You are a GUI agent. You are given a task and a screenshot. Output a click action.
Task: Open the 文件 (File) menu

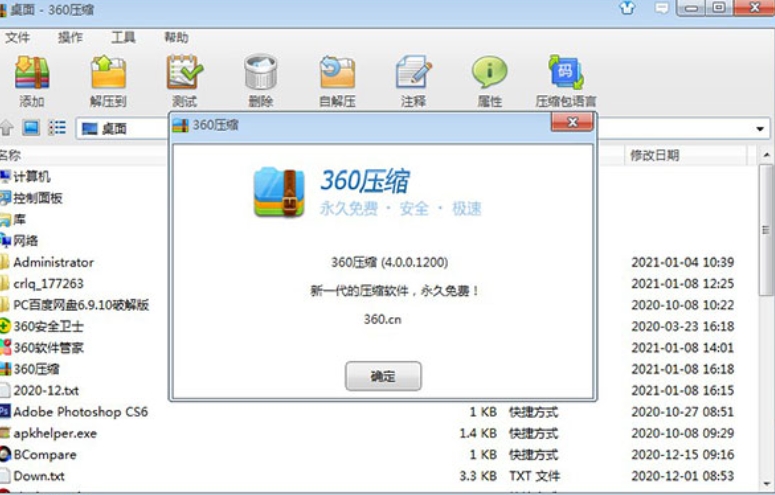(x=17, y=38)
